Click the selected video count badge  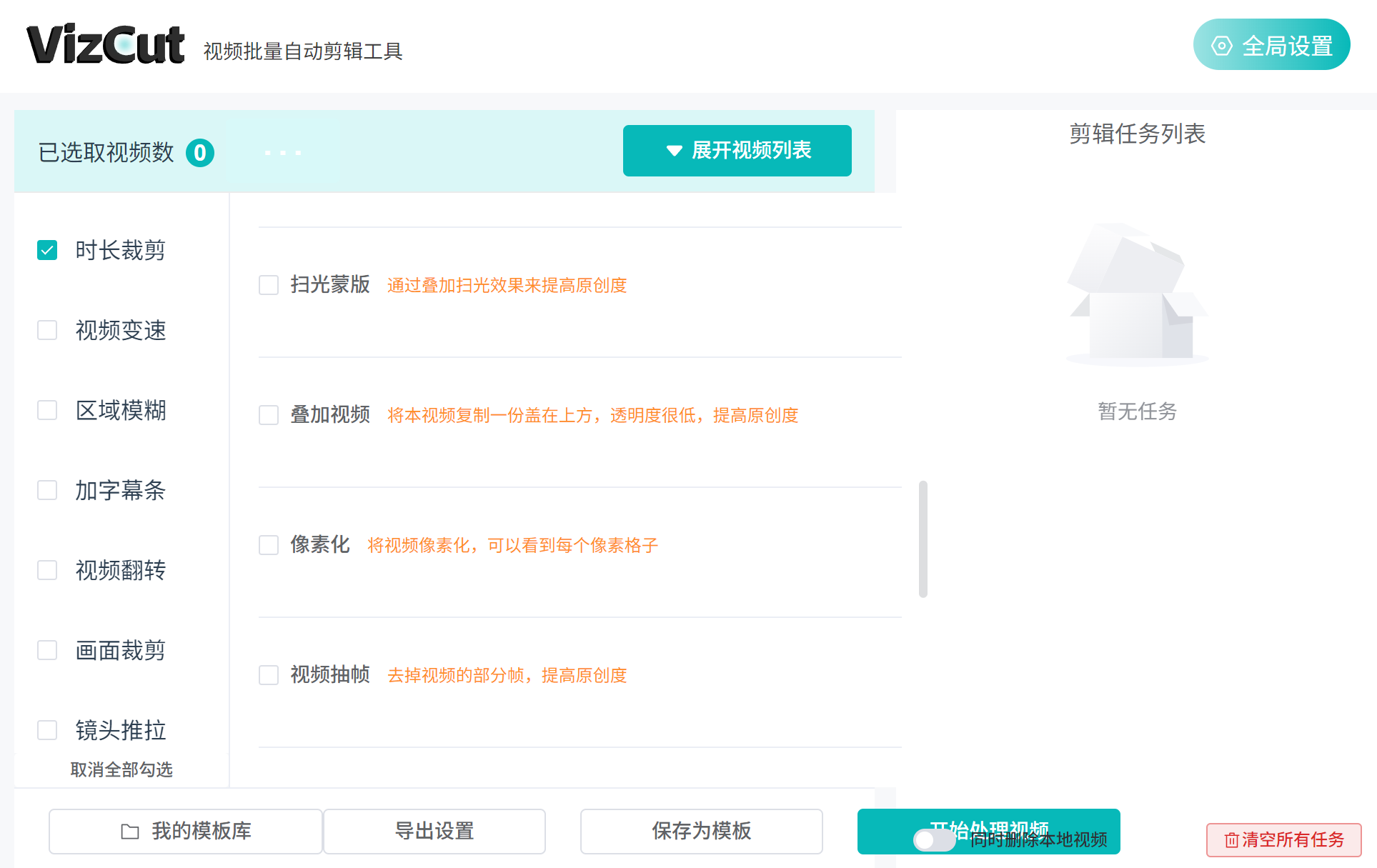(x=200, y=153)
